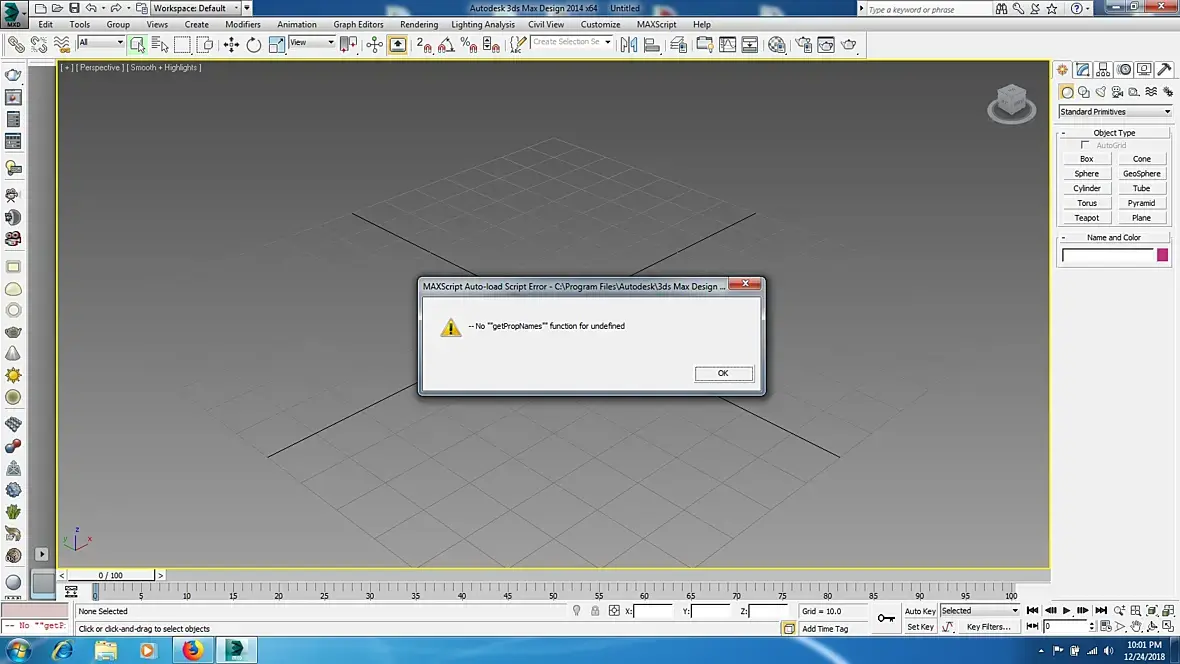Switch to the Modify panel tab

[x=1082, y=70]
